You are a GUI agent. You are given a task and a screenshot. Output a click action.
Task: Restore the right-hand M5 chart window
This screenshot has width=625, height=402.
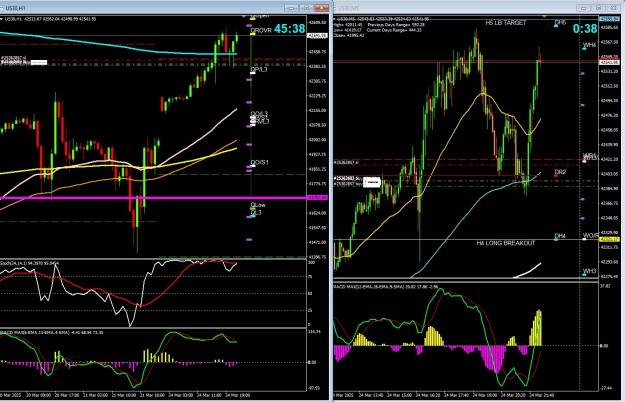click(598, 8)
